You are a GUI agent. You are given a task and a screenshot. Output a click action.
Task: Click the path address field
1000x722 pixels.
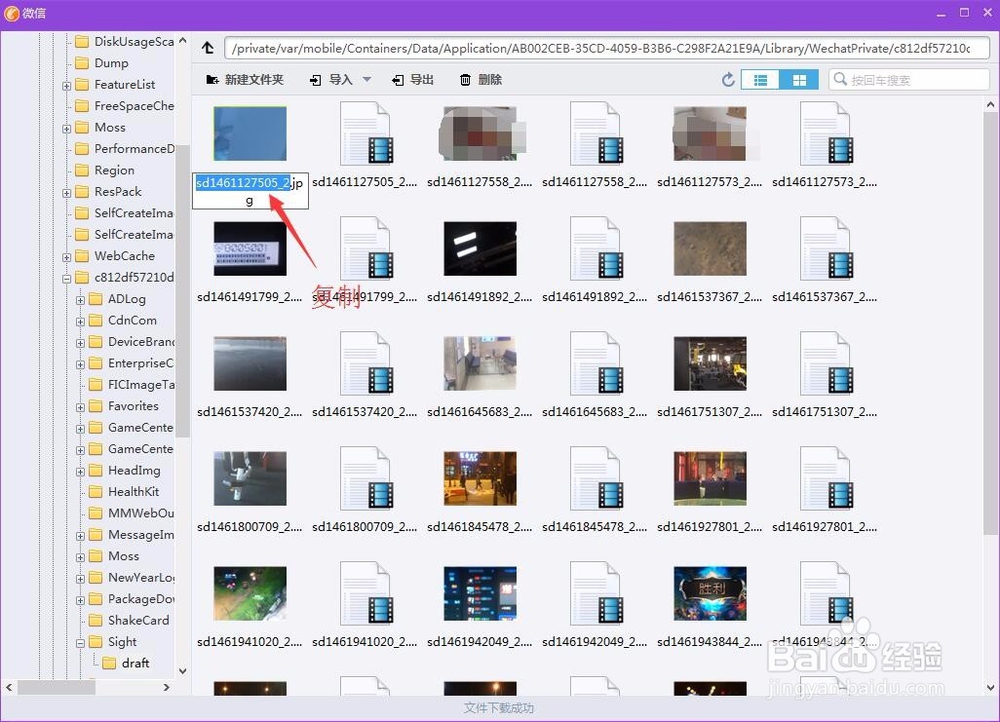[x=607, y=48]
